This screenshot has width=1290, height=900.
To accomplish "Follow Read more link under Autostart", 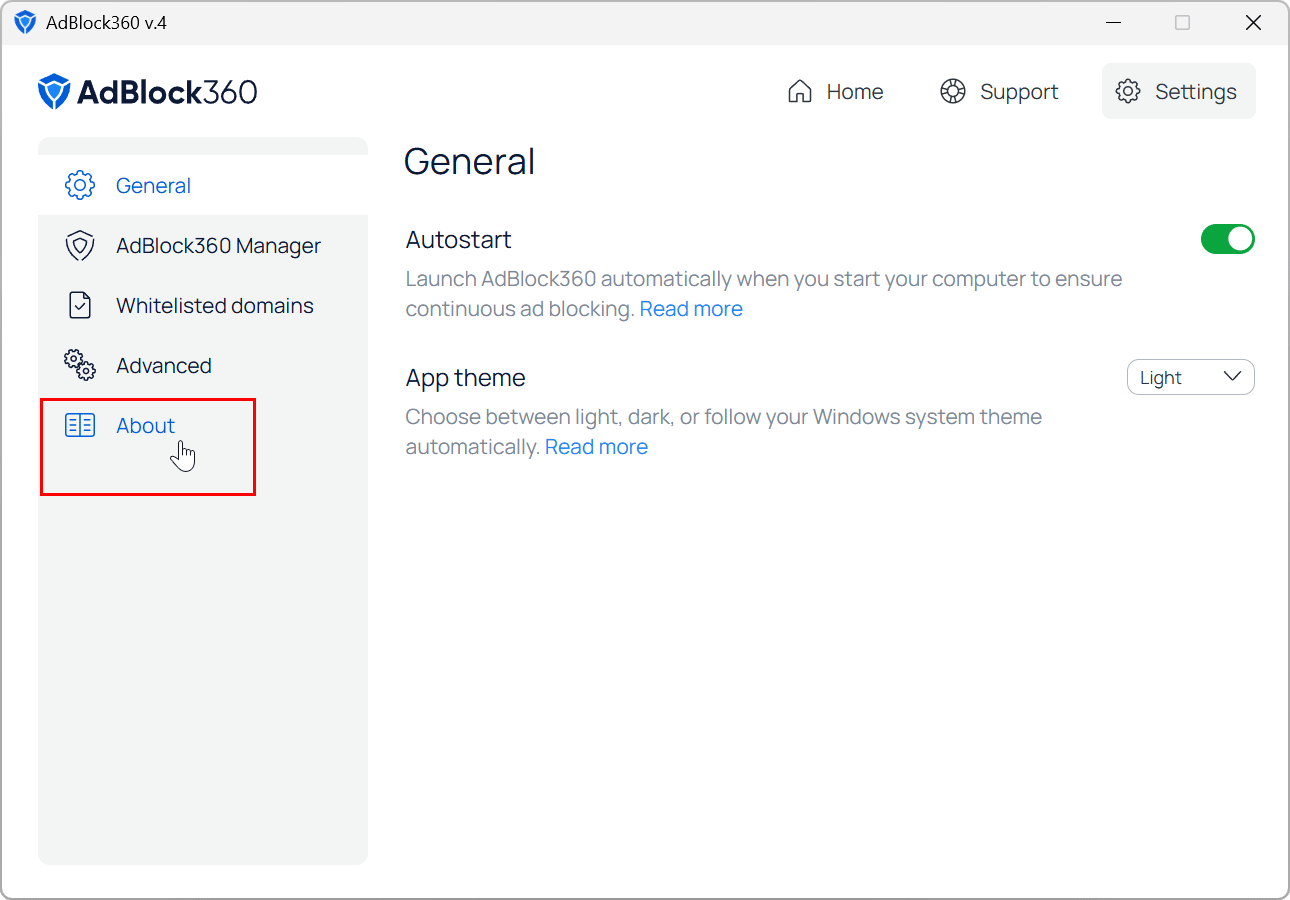I will pyautogui.click(x=691, y=309).
